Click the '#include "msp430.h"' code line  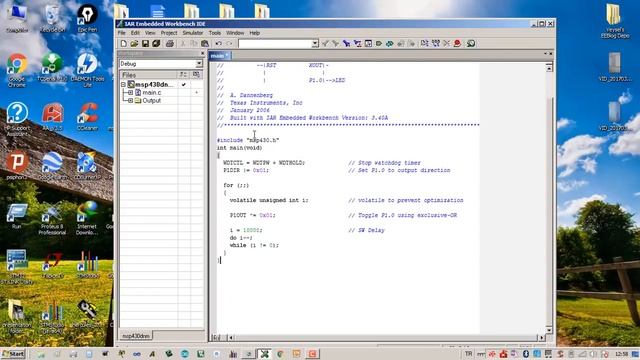(x=248, y=140)
